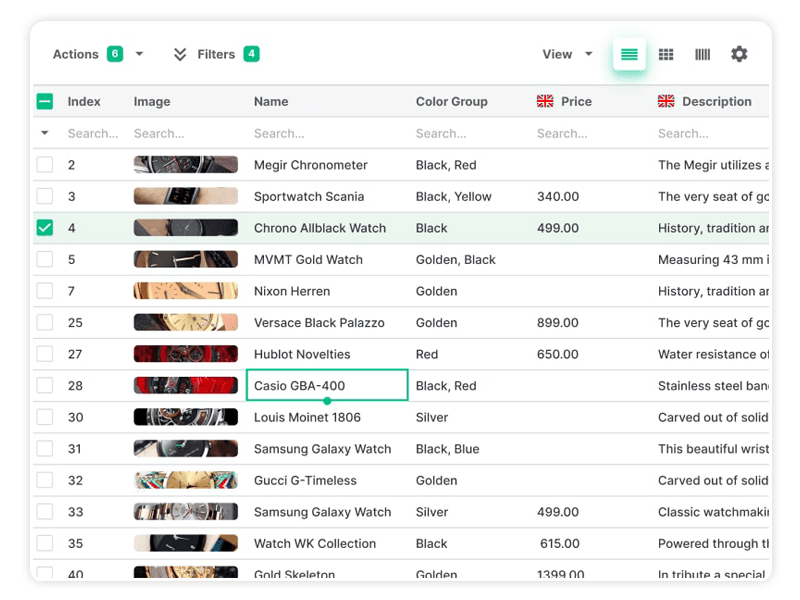Image resolution: width=800 pixels, height=600 pixels.
Task: Select the Hublot Novelties watch thumbnail
Action: pyautogui.click(x=186, y=354)
